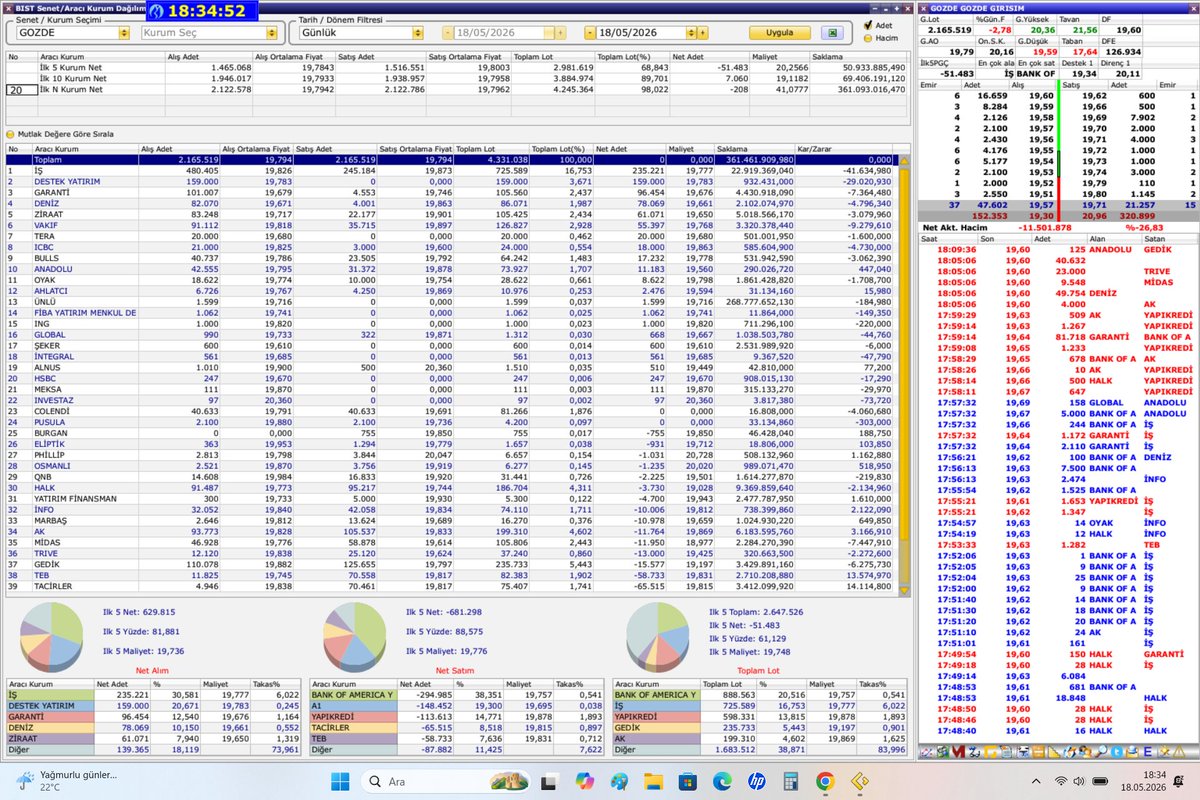1200x800 pixels.
Task: Toggle Mutlak Değere Göre Sırala option
Action: pyautogui.click(x=59, y=133)
